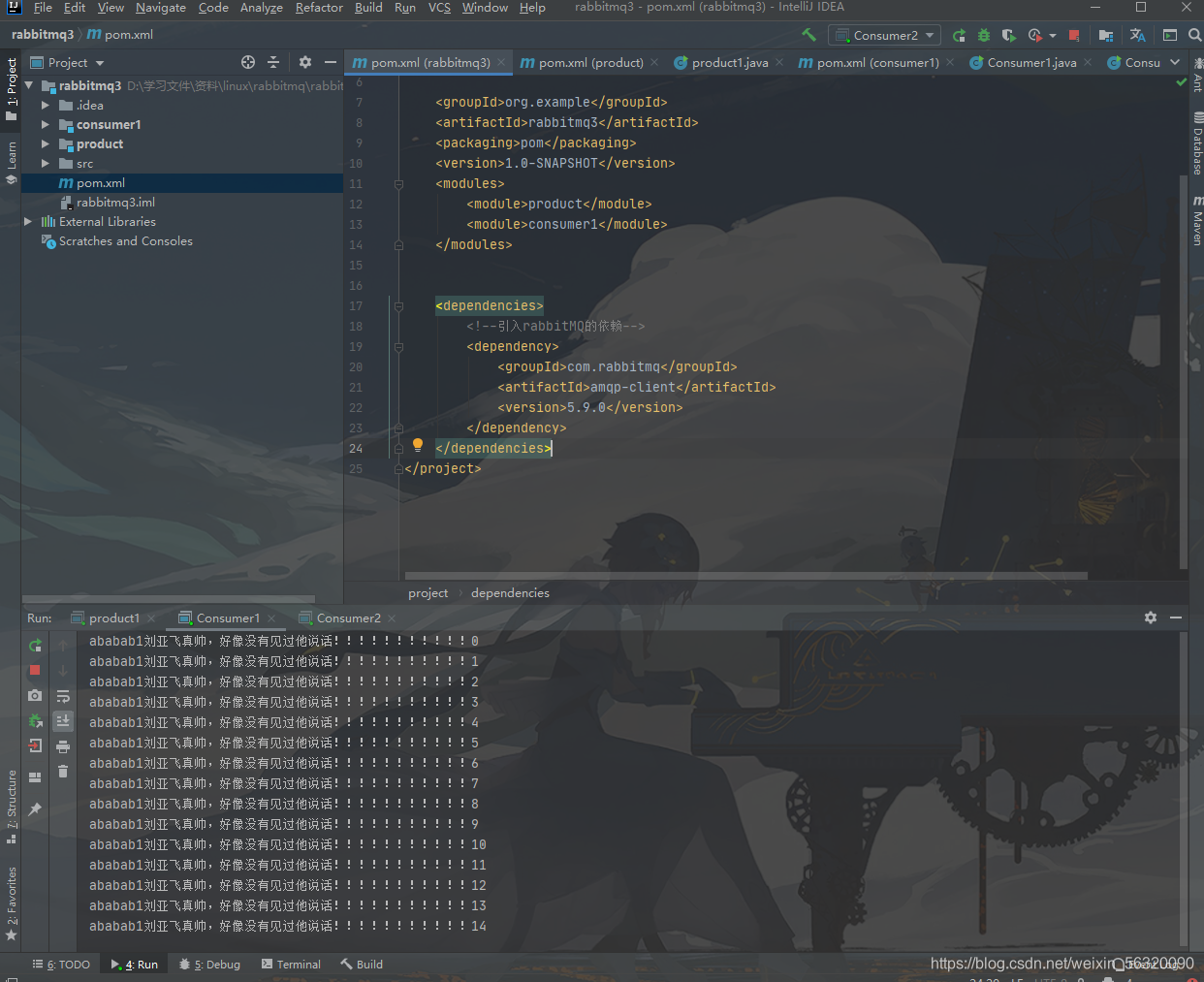Open the Navigate menu
1204x982 pixels.
coord(161,8)
